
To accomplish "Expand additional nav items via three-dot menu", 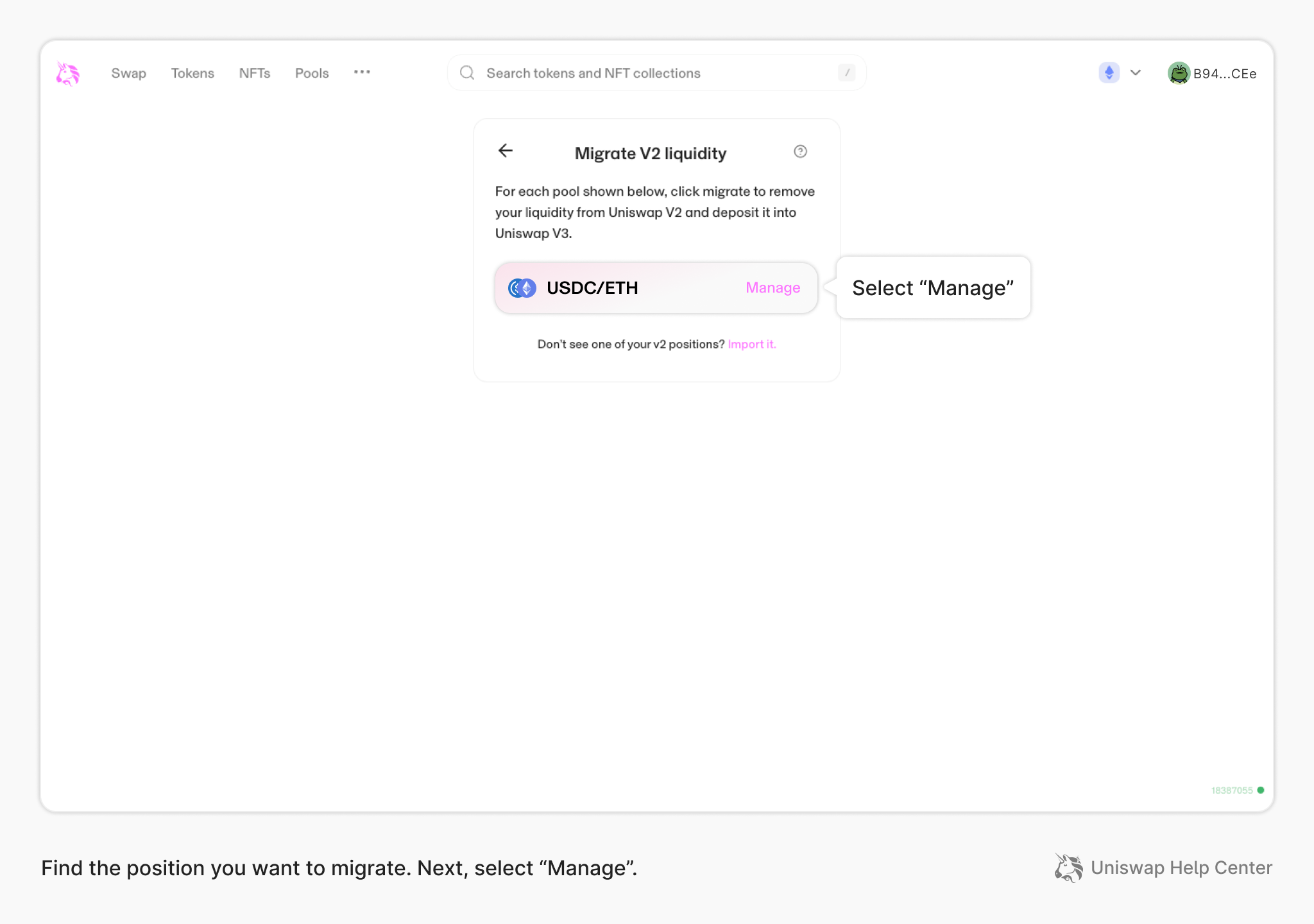I will [x=362, y=73].
